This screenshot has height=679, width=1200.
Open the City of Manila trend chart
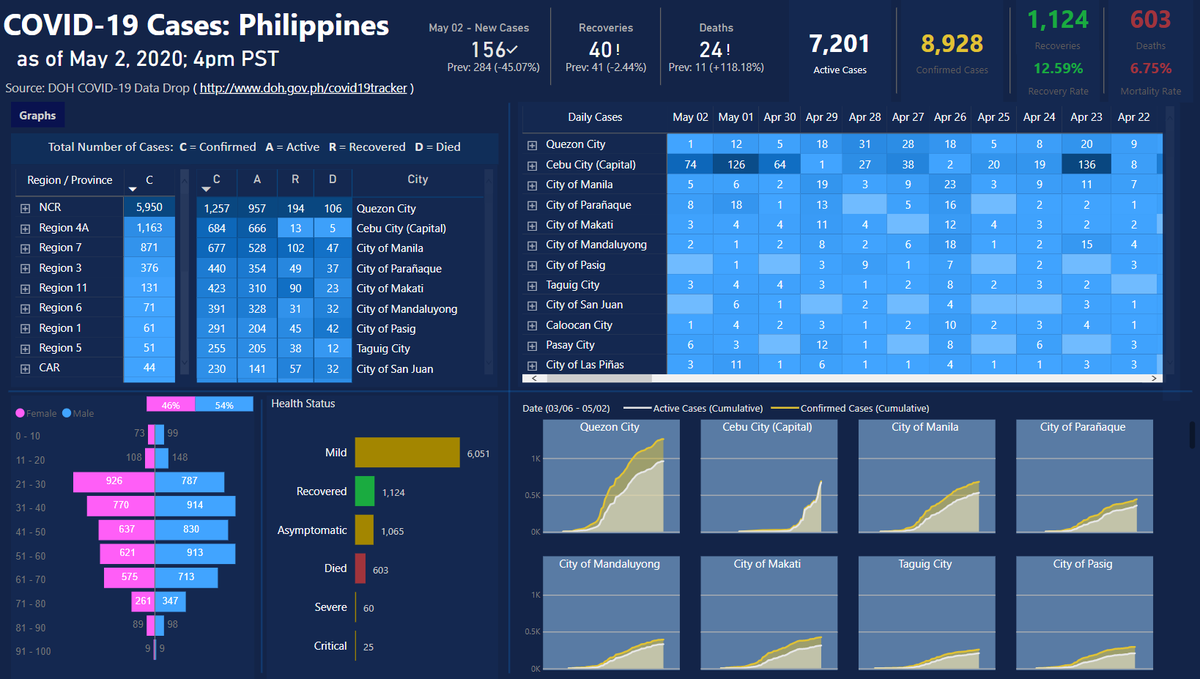tap(925, 476)
